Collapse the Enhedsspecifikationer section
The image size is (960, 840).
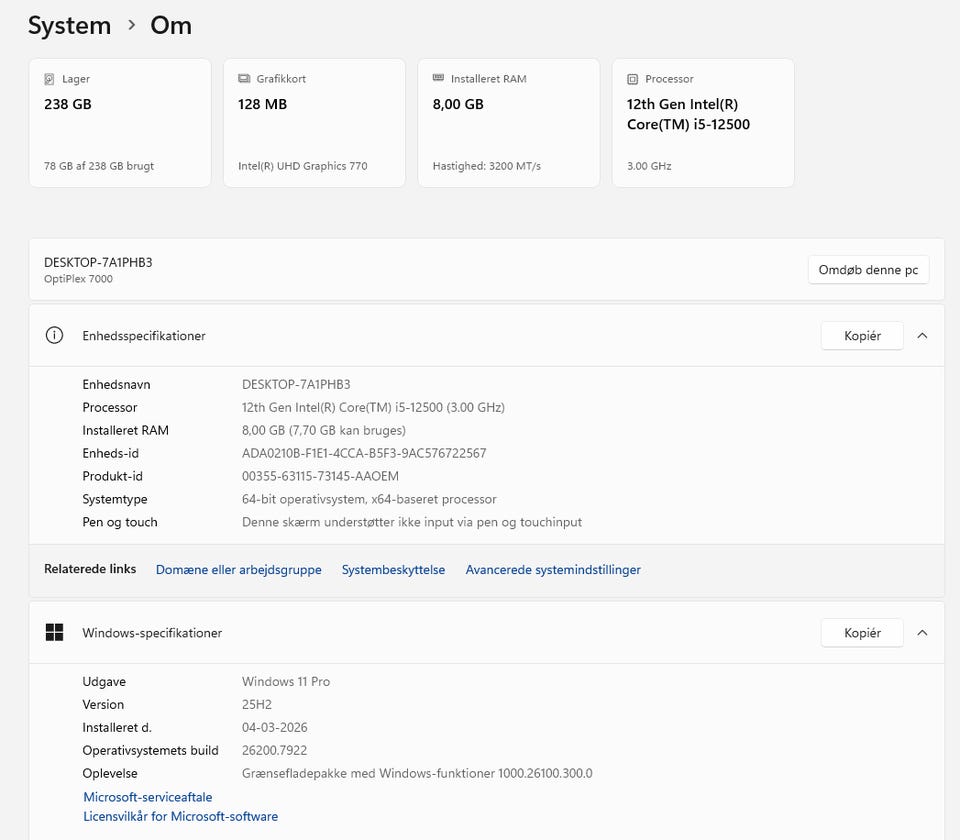pos(922,336)
